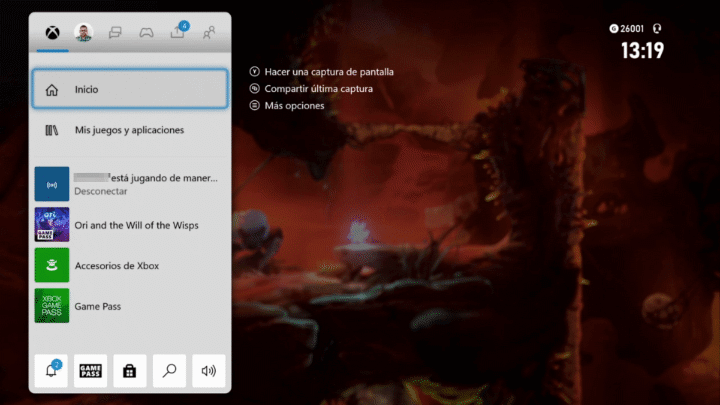
Task: Open search with the magnifier icon
Action: [169, 371]
